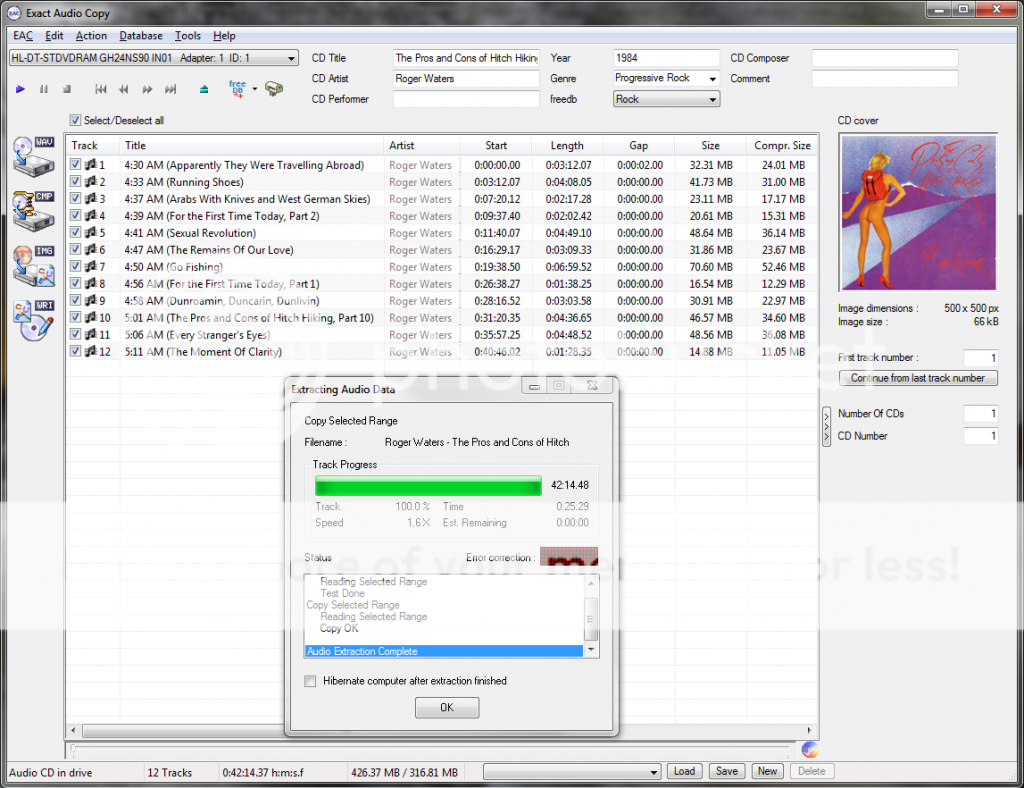This screenshot has width=1024, height=788.
Task: Copy selected tracks compressed (CMP icon)
Action: 34,211
